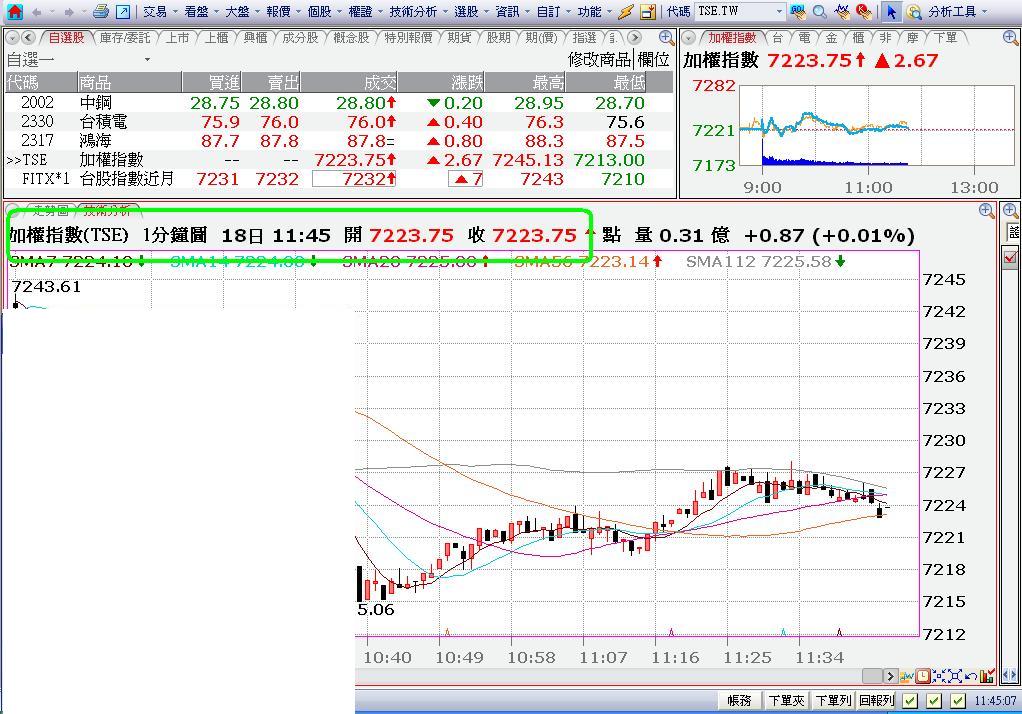Screen dimensions: 1022x714
Task: Click the FITX*1 台股指數近月 row
Action: [339, 179]
